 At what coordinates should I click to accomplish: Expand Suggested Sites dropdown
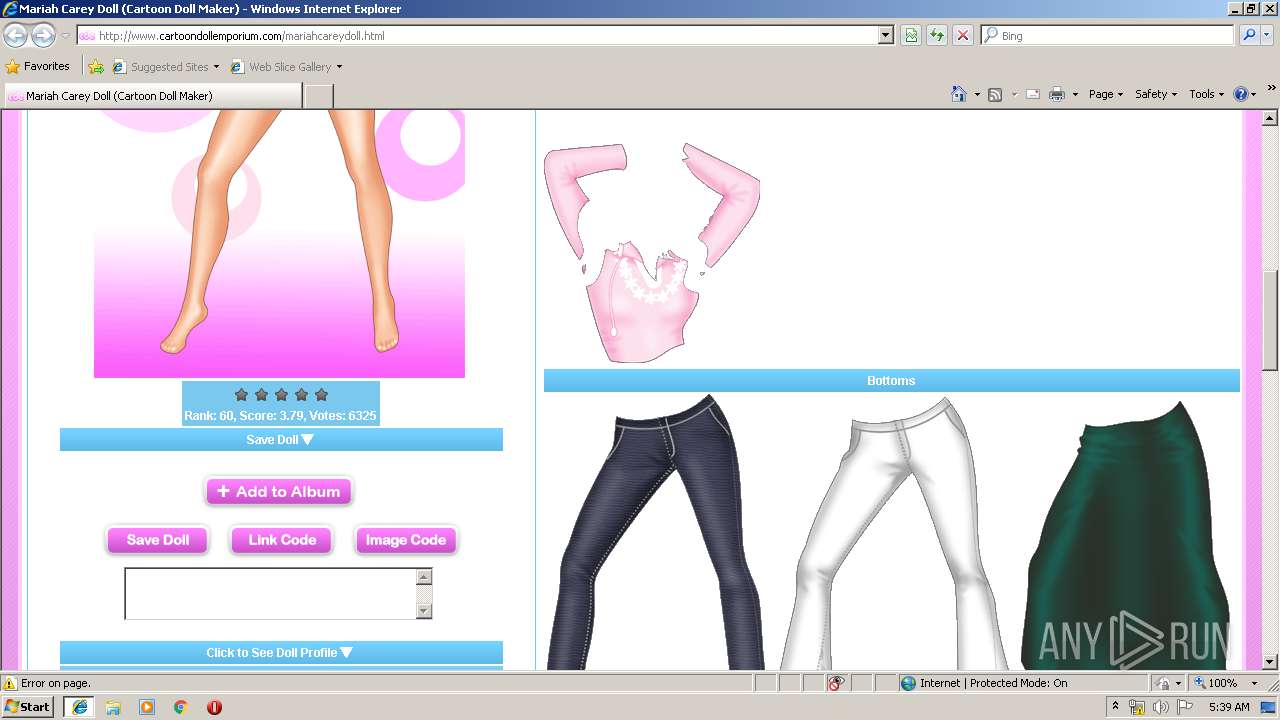pyautogui.click(x=216, y=67)
